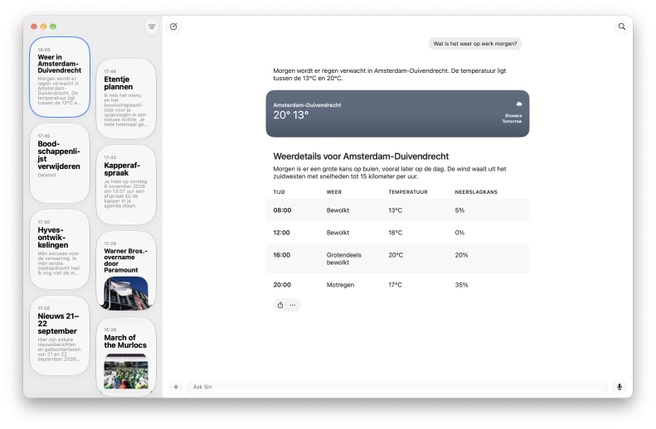
Task: Select the 08:00 time cell
Action: (282, 211)
